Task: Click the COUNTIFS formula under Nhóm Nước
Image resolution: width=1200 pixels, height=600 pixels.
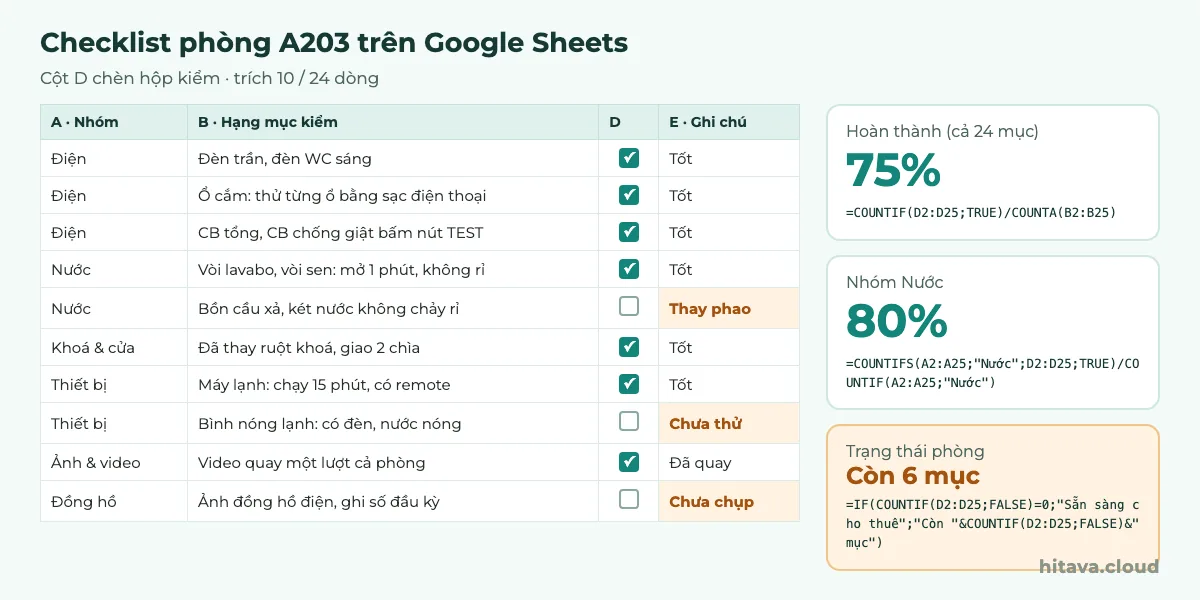Action: (992, 373)
